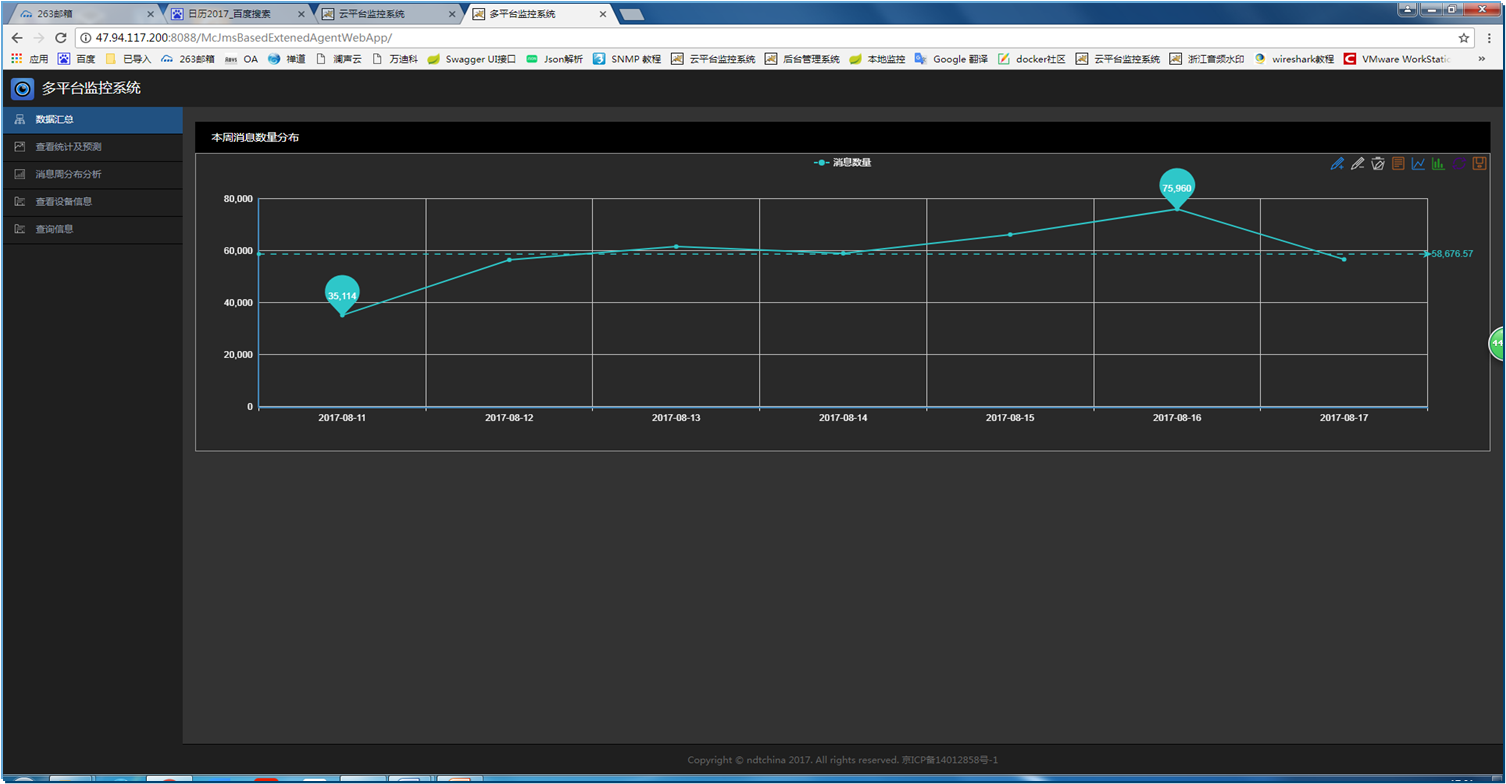1506x784 pixels.
Task: Click the browser reload button
Action: 61,38
